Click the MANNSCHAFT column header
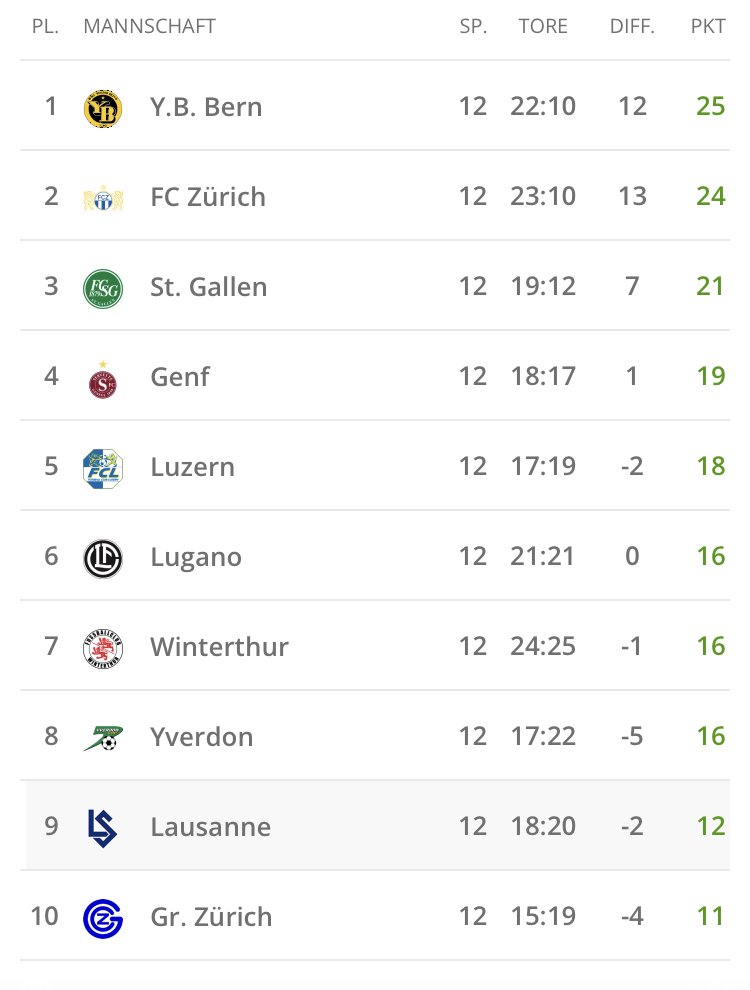 [x=149, y=27]
